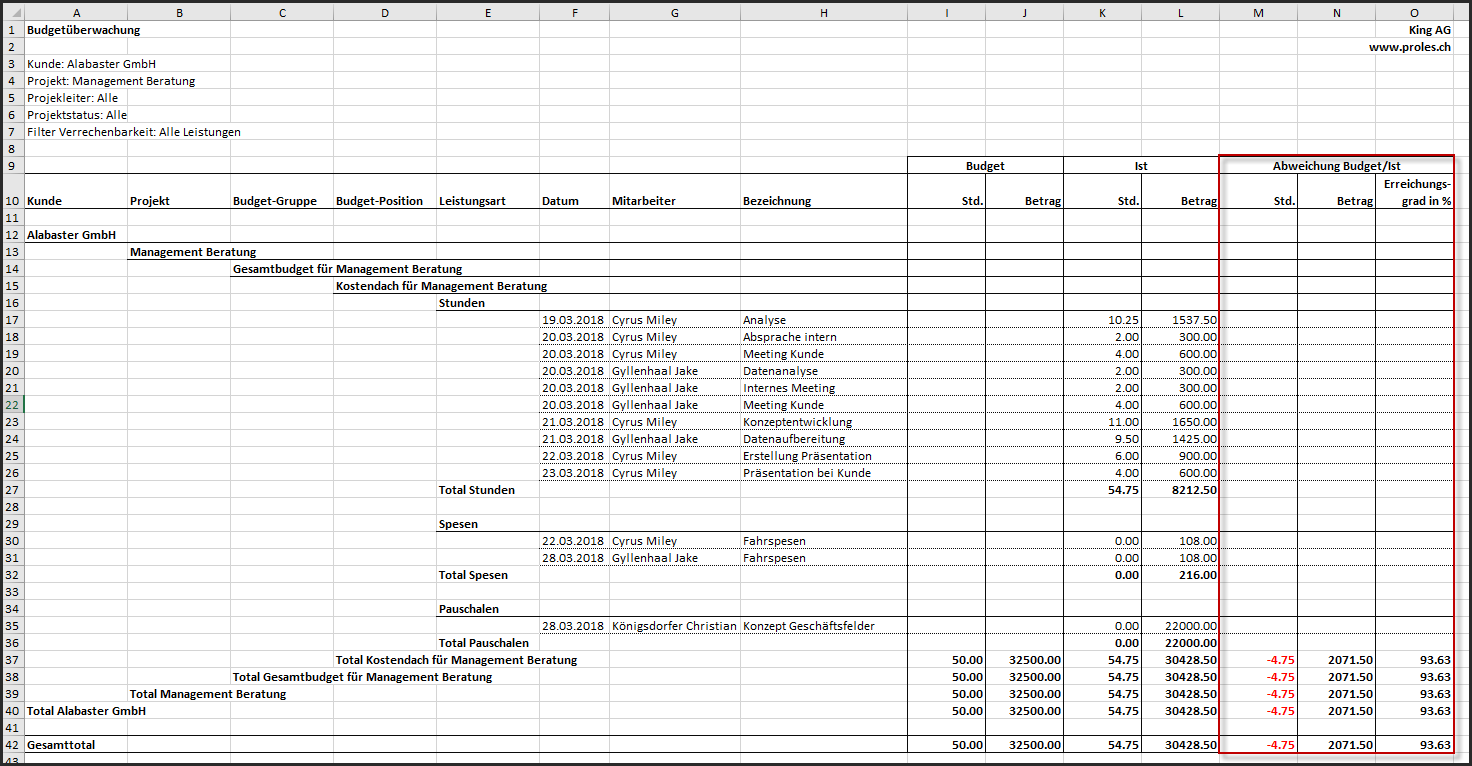
Task: Select the 'Internes Meeting' cell
Action: click(x=788, y=388)
